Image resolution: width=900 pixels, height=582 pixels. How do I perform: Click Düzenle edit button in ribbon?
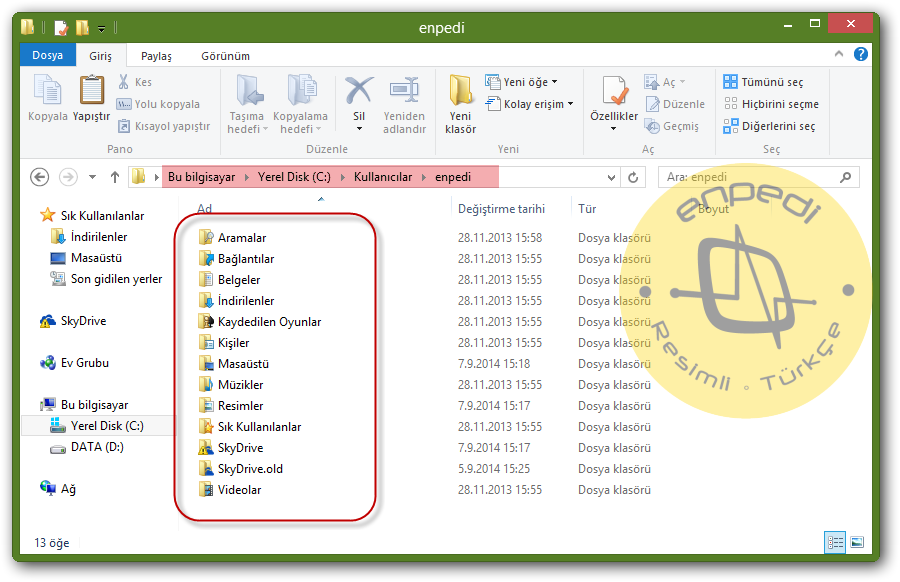[x=674, y=104]
